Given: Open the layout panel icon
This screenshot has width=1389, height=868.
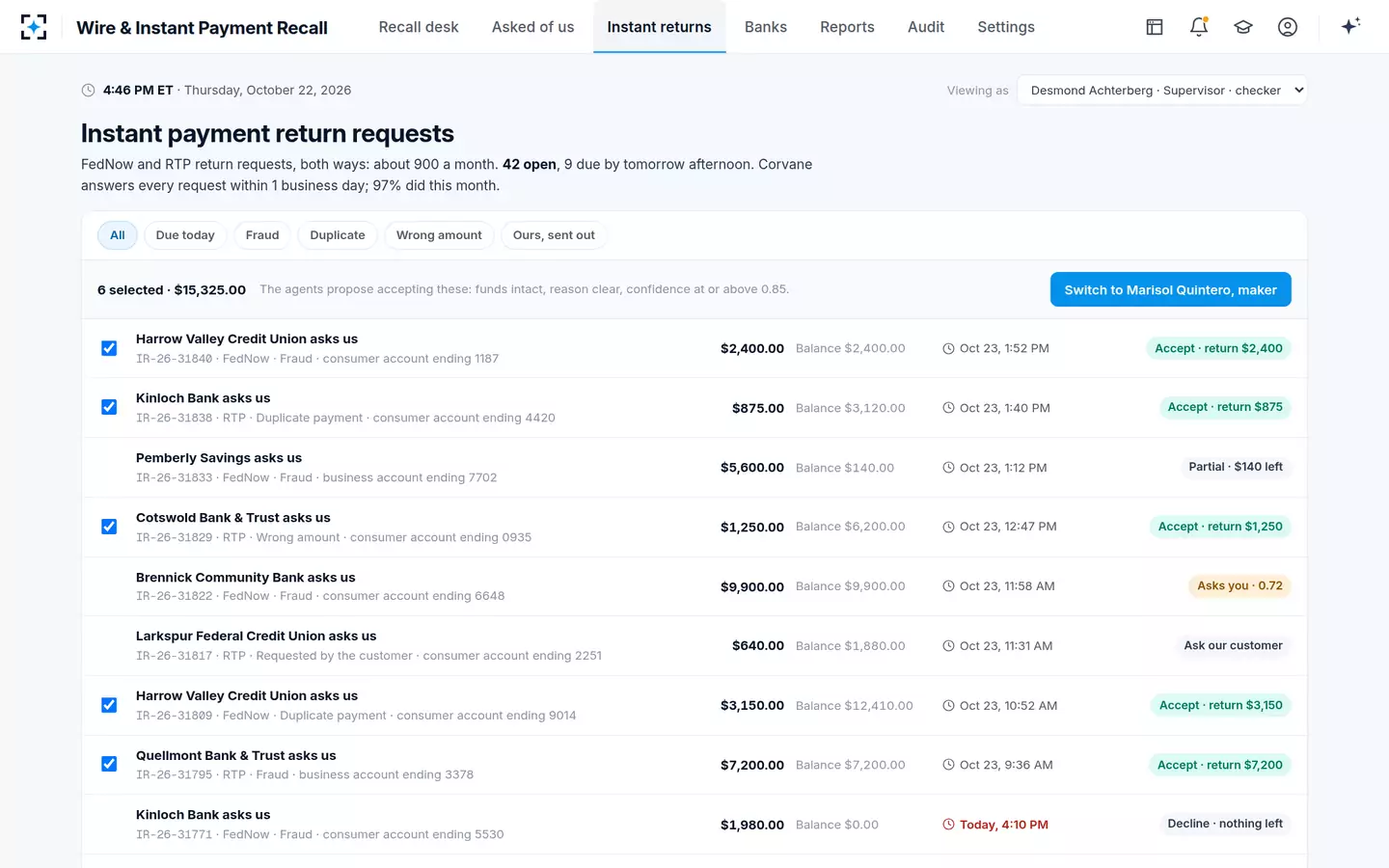Looking at the screenshot, I should [x=1155, y=27].
